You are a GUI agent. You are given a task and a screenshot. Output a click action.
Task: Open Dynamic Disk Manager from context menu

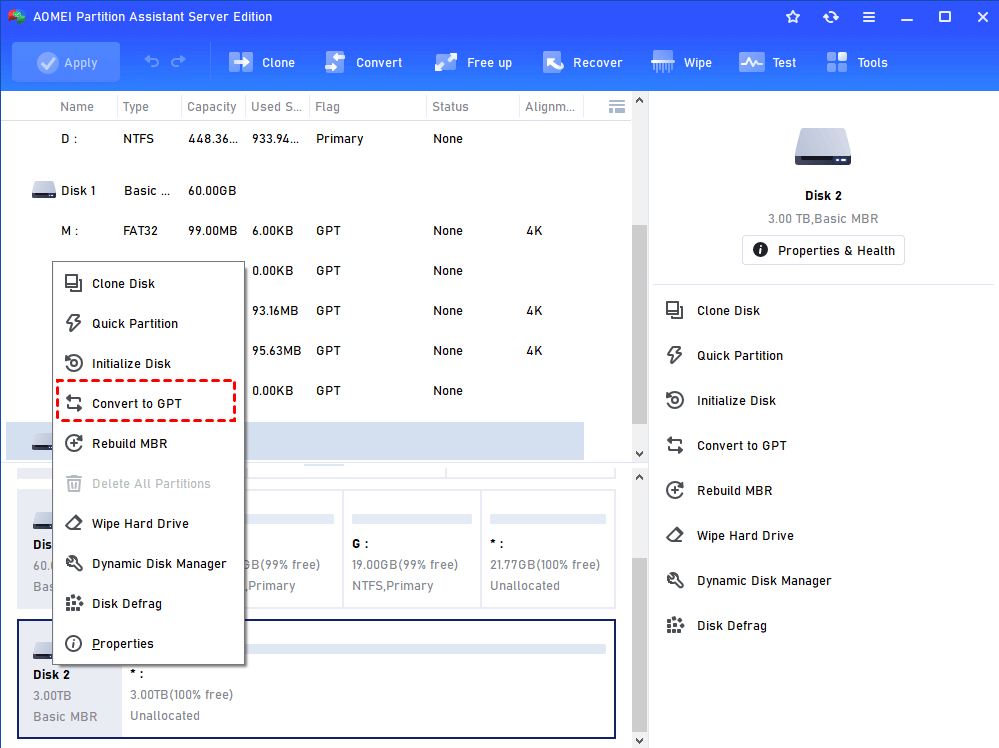[148, 563]
